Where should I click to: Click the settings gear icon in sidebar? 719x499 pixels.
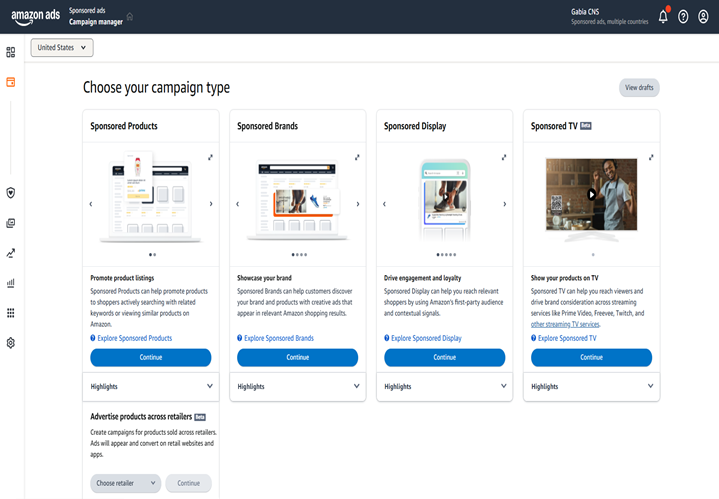point(11,343)
